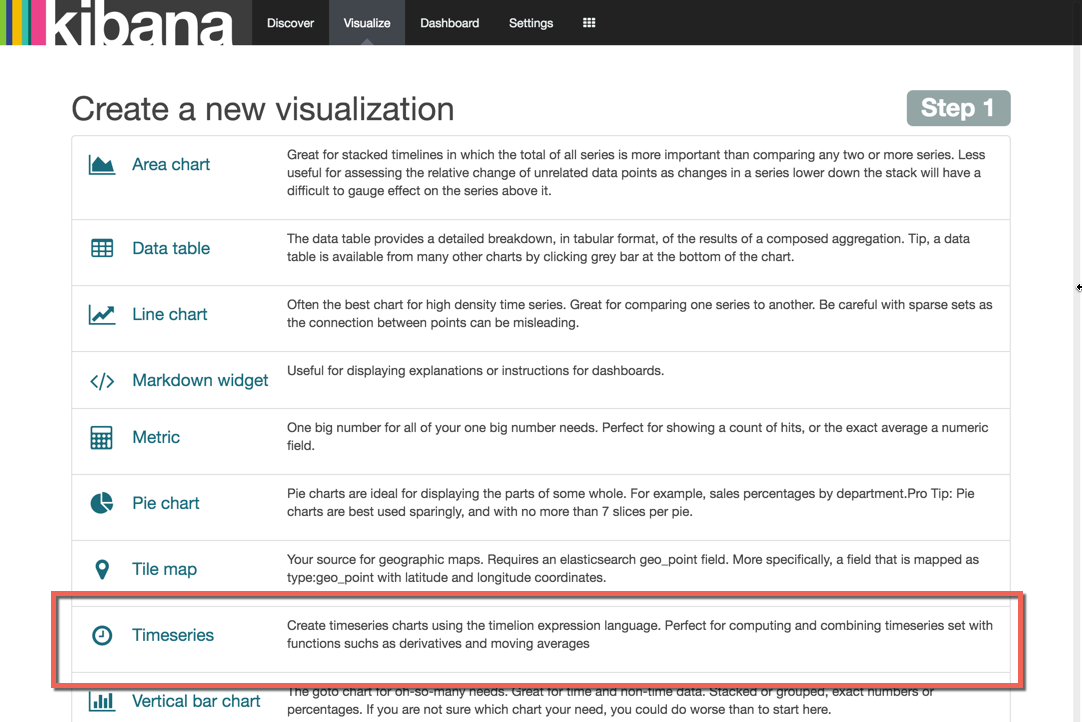Choose the Timeseries visualization link
The image size is (1082, 722).
tap(173, 635)
